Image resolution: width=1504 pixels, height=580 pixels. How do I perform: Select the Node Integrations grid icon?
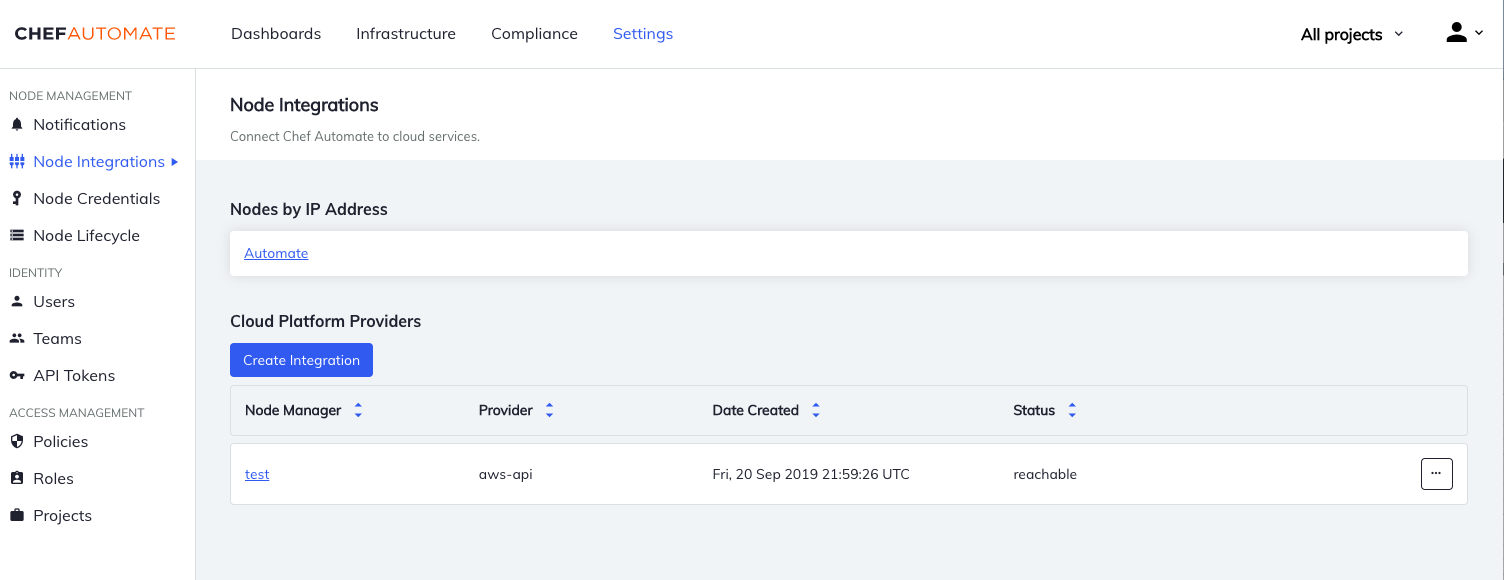click(17, 161)
